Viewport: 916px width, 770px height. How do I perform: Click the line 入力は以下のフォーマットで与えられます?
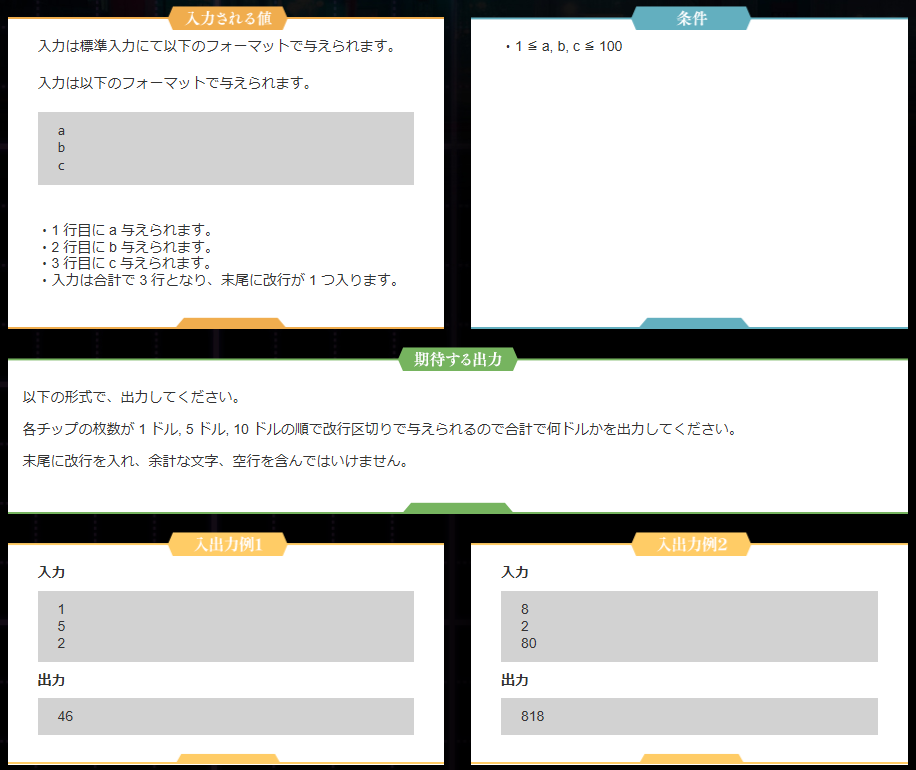tap(175, 83)
